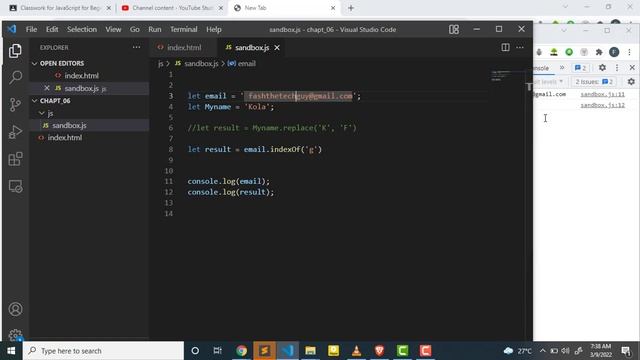Image resolution: width=640 pixels, height=360 pixels.
Task: Open VLC media player from taskbar
Action: coord(356,351)
